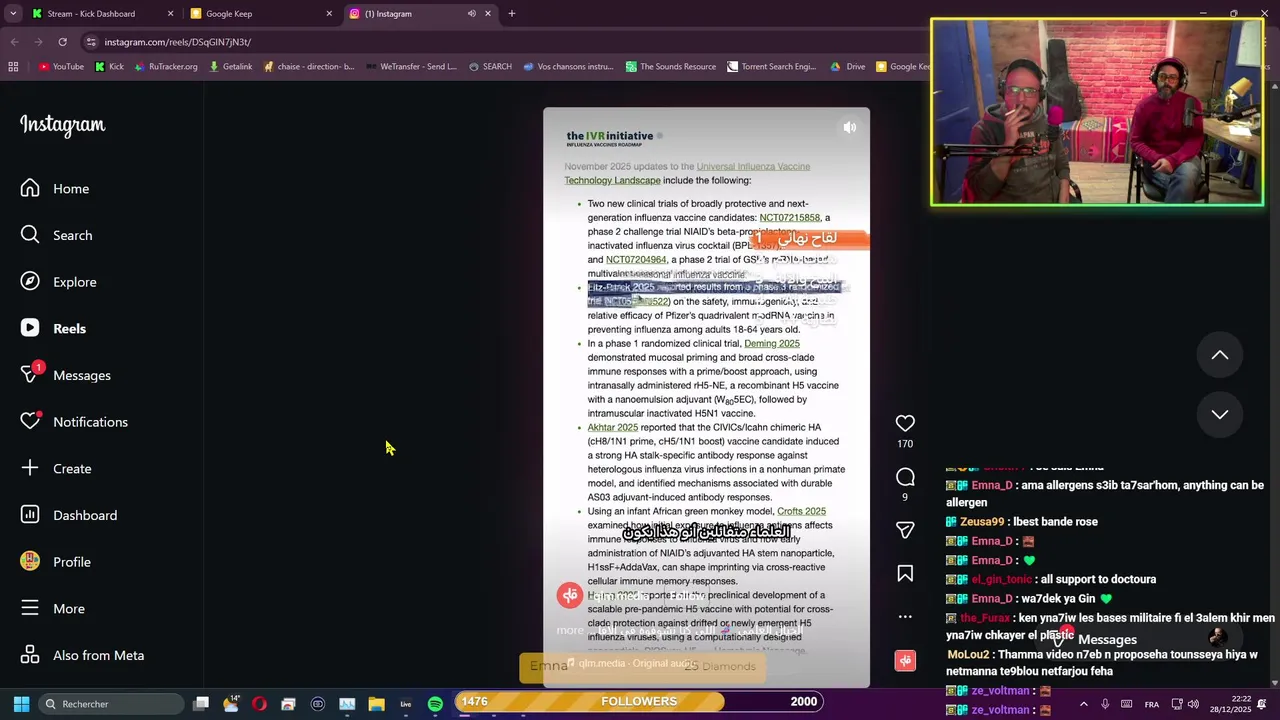Open the WeTransfer bookmark
The width and height of the screenshot is (1280, 720).
[x=411, y=67]
